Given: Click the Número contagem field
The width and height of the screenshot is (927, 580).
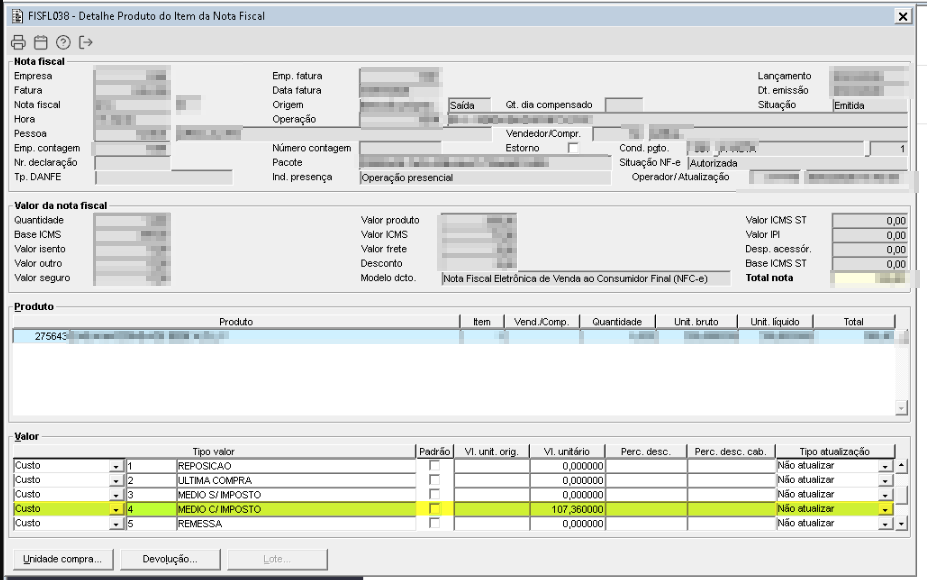Looking at the screenshot, I should coord(400,148).
